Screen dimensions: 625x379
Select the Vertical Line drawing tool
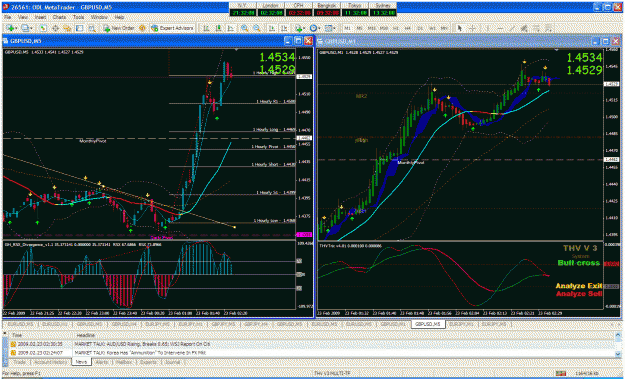pyautogui.click(x=487, y=28)
